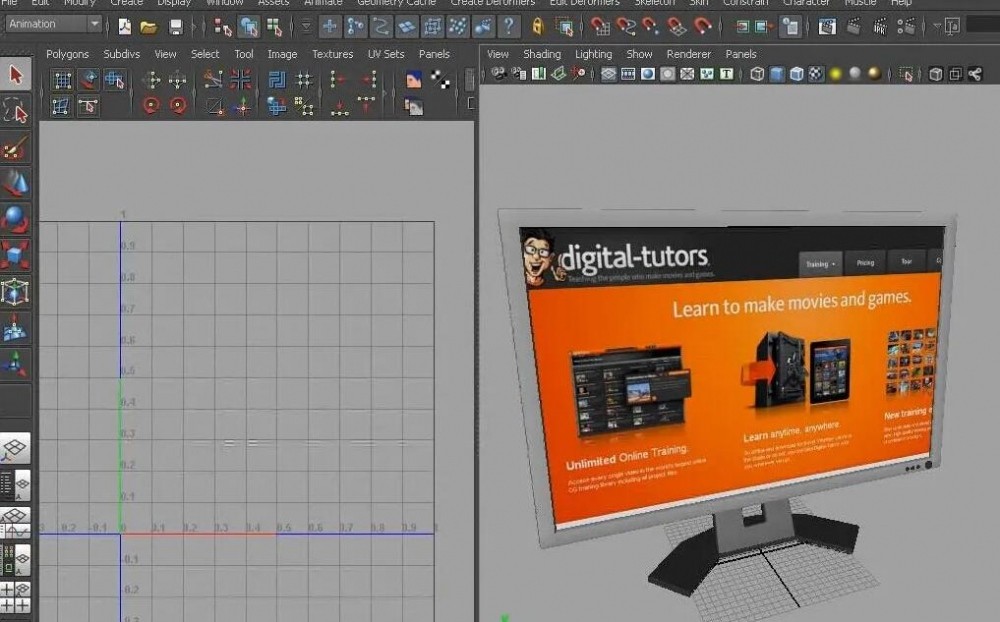
Task: Enable Snap to Curves magnet
Action: click(x=626, y=27)
